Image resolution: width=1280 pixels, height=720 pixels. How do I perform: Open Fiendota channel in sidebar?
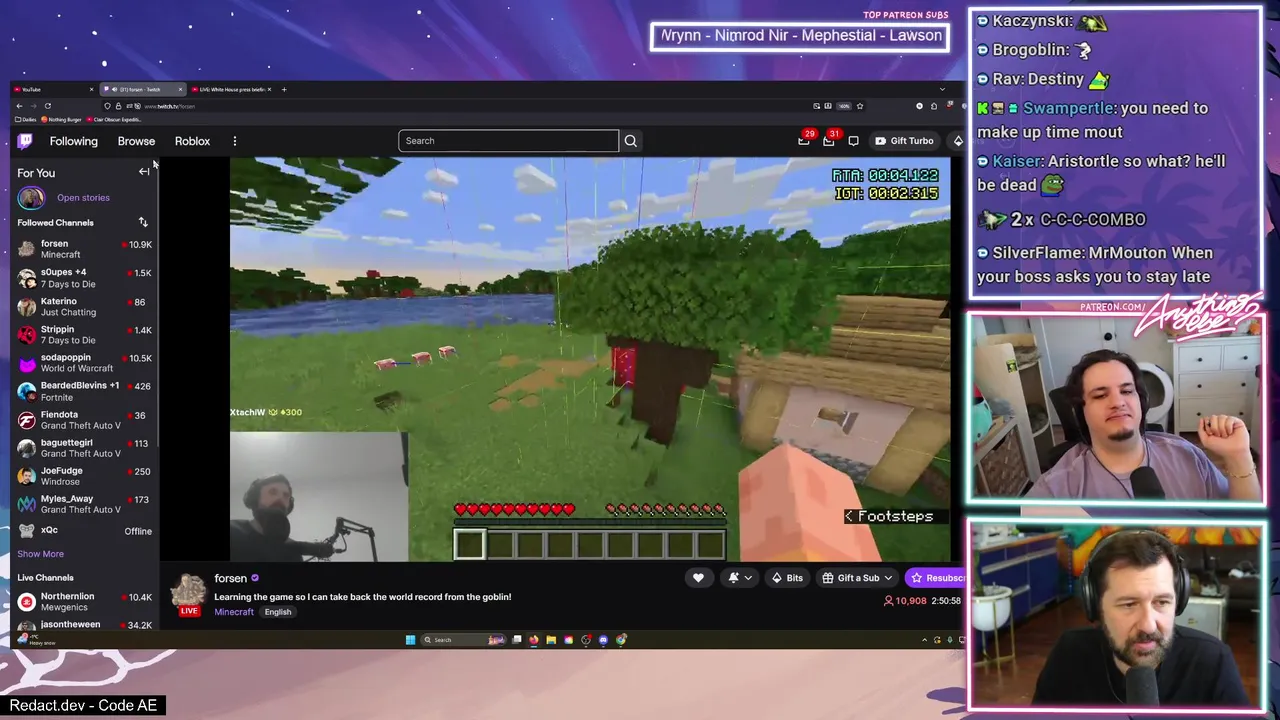(x=84, y=419)
